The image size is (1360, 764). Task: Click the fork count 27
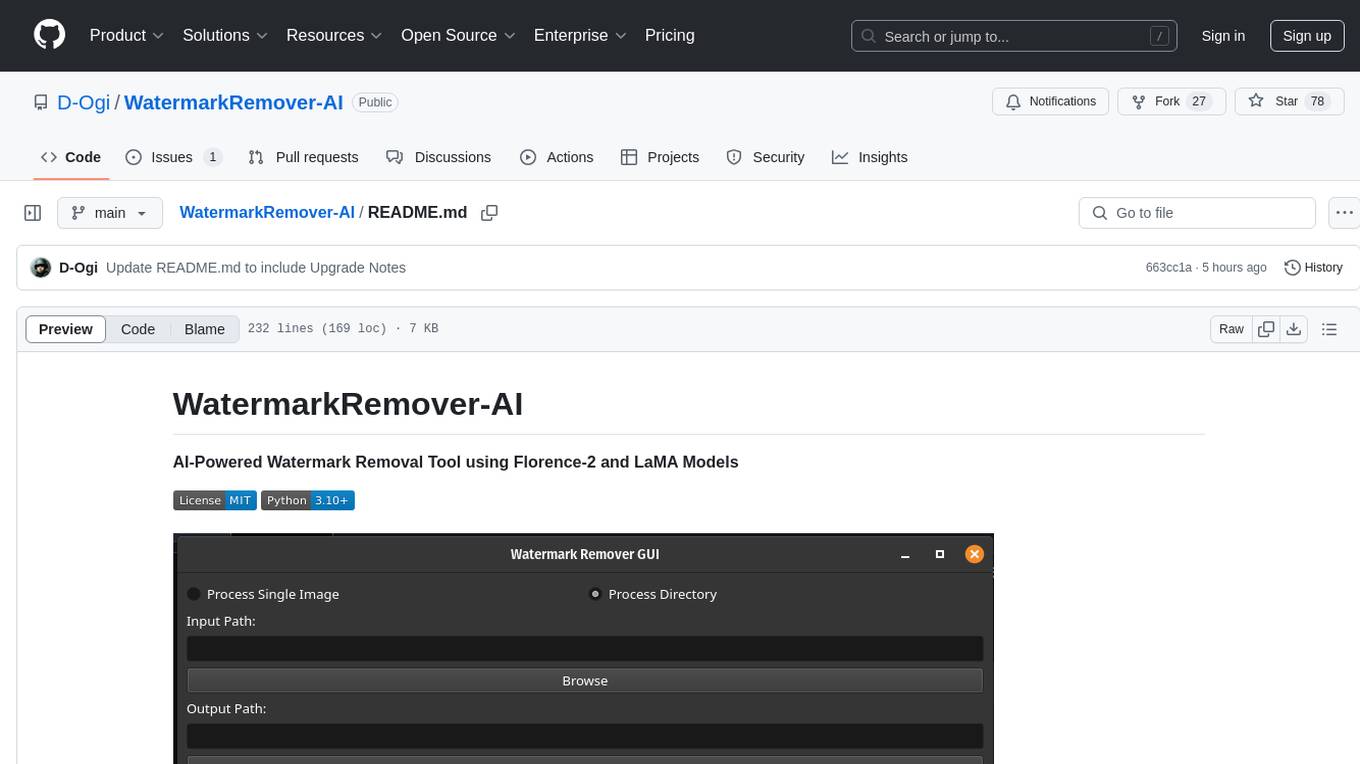click(1200, 101)
